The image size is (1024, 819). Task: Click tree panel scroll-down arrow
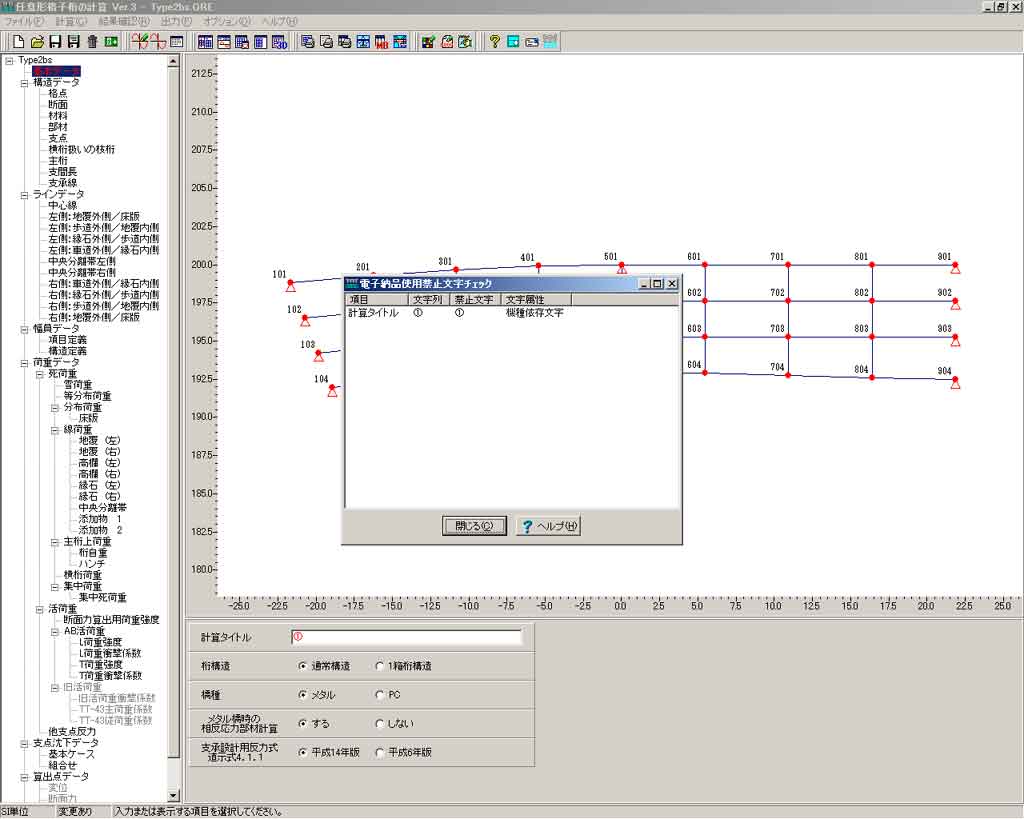click(x=173, y=796)
